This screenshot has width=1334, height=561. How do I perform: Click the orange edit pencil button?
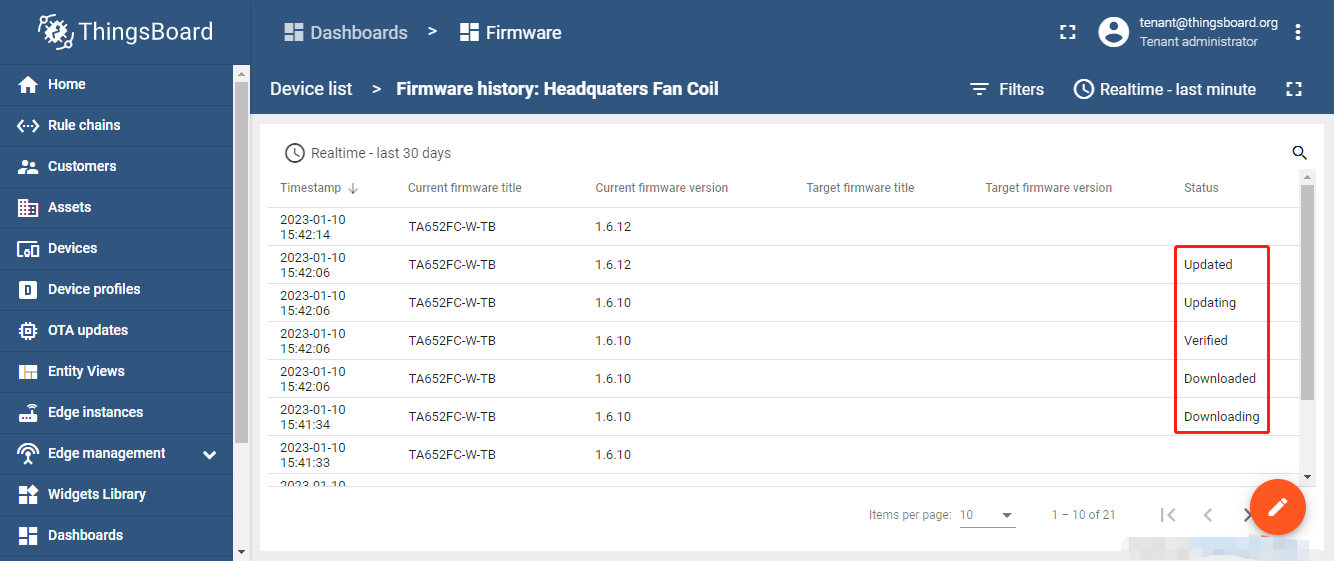[1278, 507]
